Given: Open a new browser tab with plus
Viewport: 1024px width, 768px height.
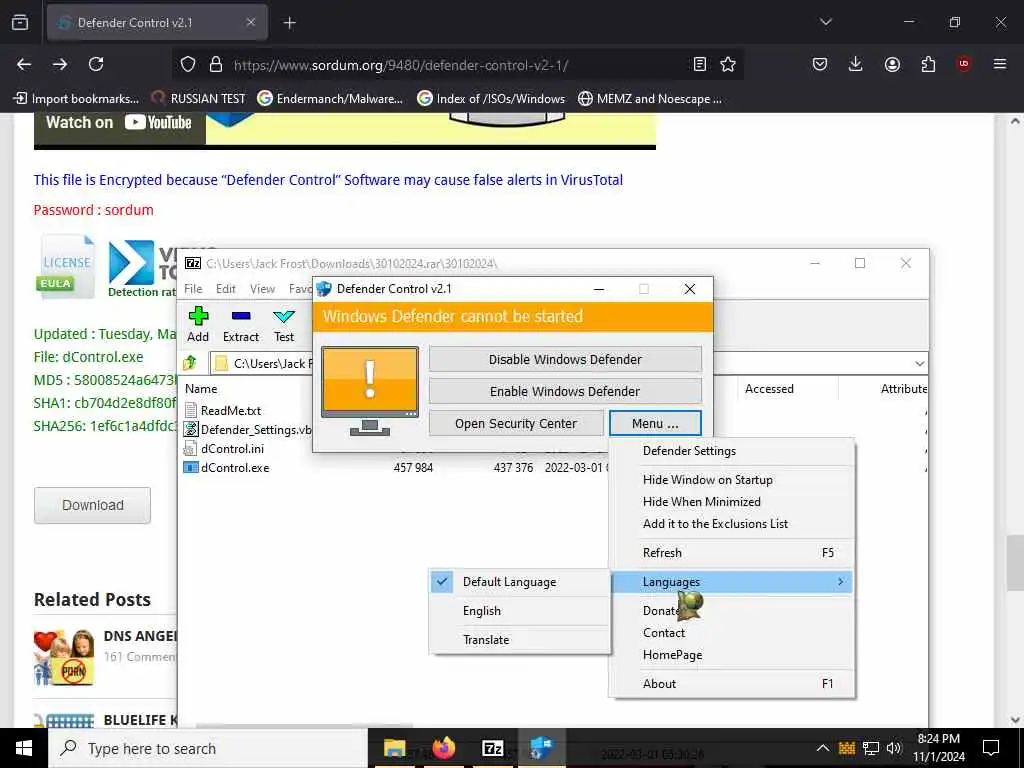Looking at the screenshot, I should pyautogui.click(x=290, y=23).
